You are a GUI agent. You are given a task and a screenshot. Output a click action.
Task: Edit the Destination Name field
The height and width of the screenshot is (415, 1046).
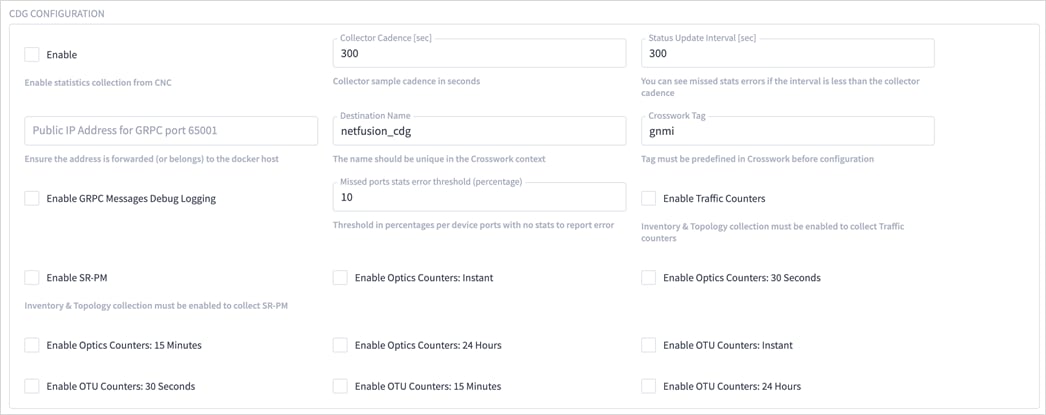[478, 131]
